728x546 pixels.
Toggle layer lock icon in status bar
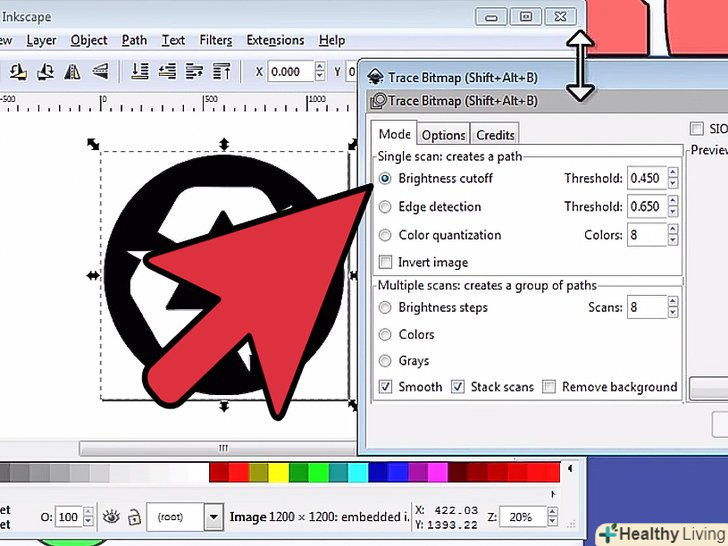pyautogui.click(x=134, y=516)
